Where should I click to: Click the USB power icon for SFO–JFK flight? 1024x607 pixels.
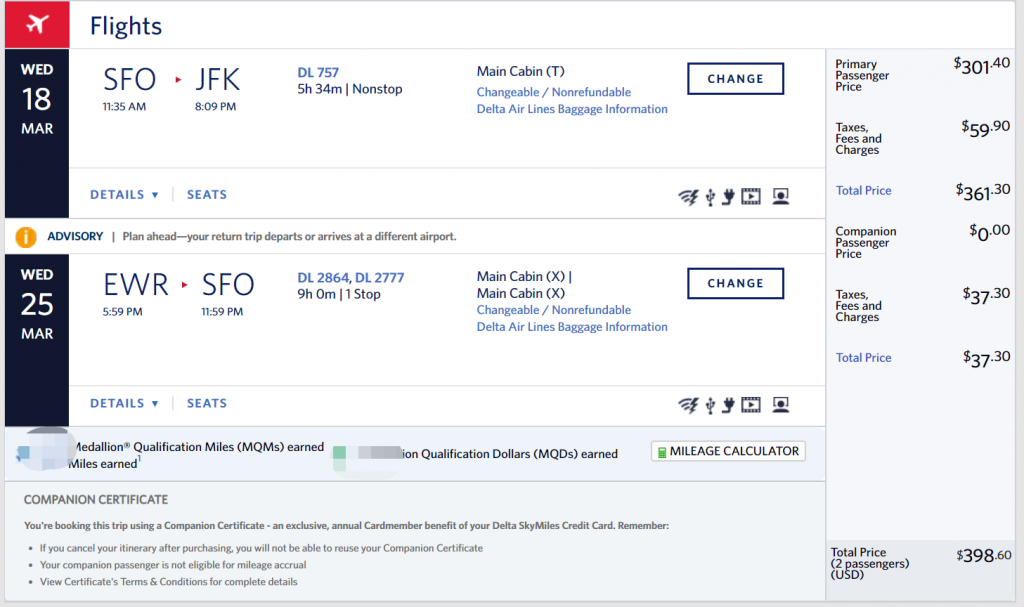coord(710,197)
